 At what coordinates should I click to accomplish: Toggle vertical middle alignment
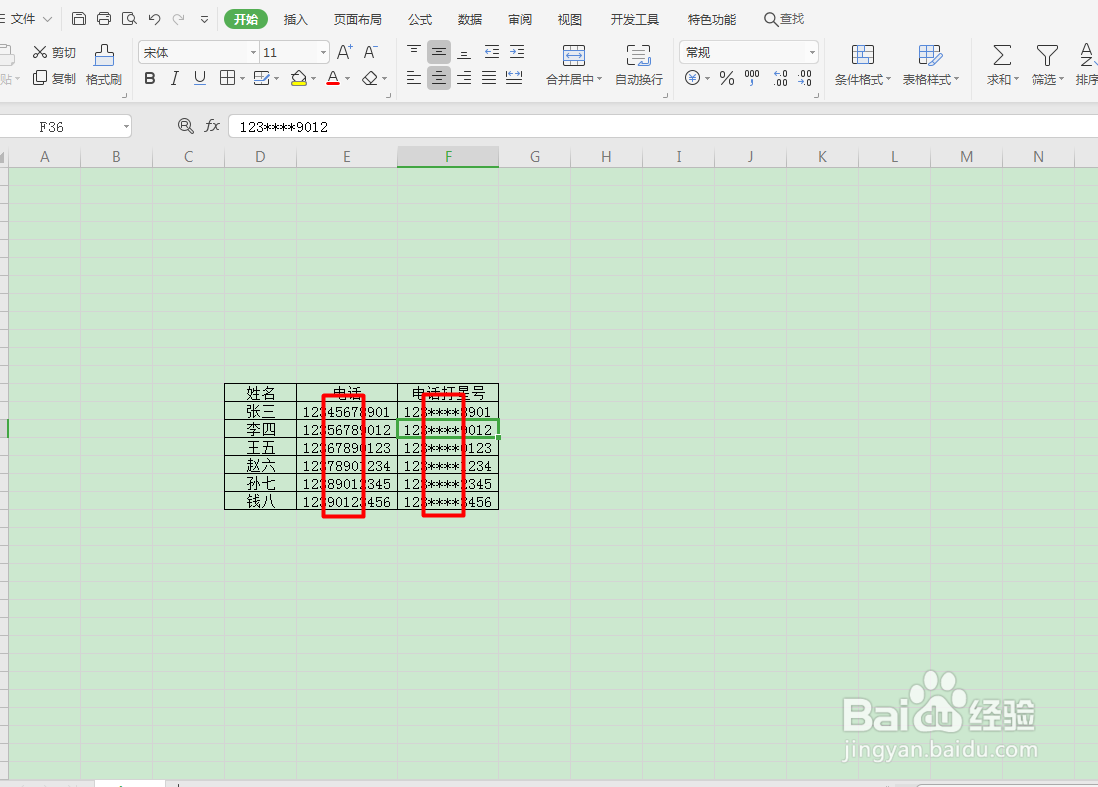439,51
